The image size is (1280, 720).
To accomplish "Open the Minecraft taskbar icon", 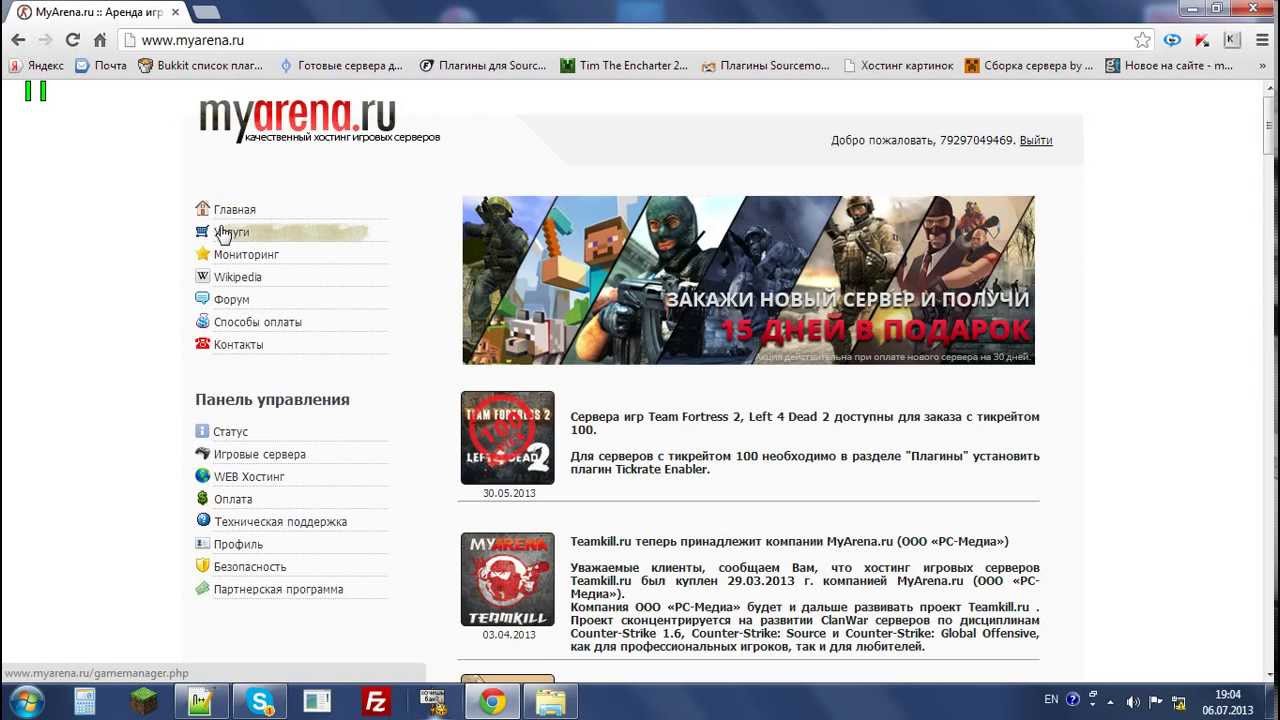I will click(144, 702).
